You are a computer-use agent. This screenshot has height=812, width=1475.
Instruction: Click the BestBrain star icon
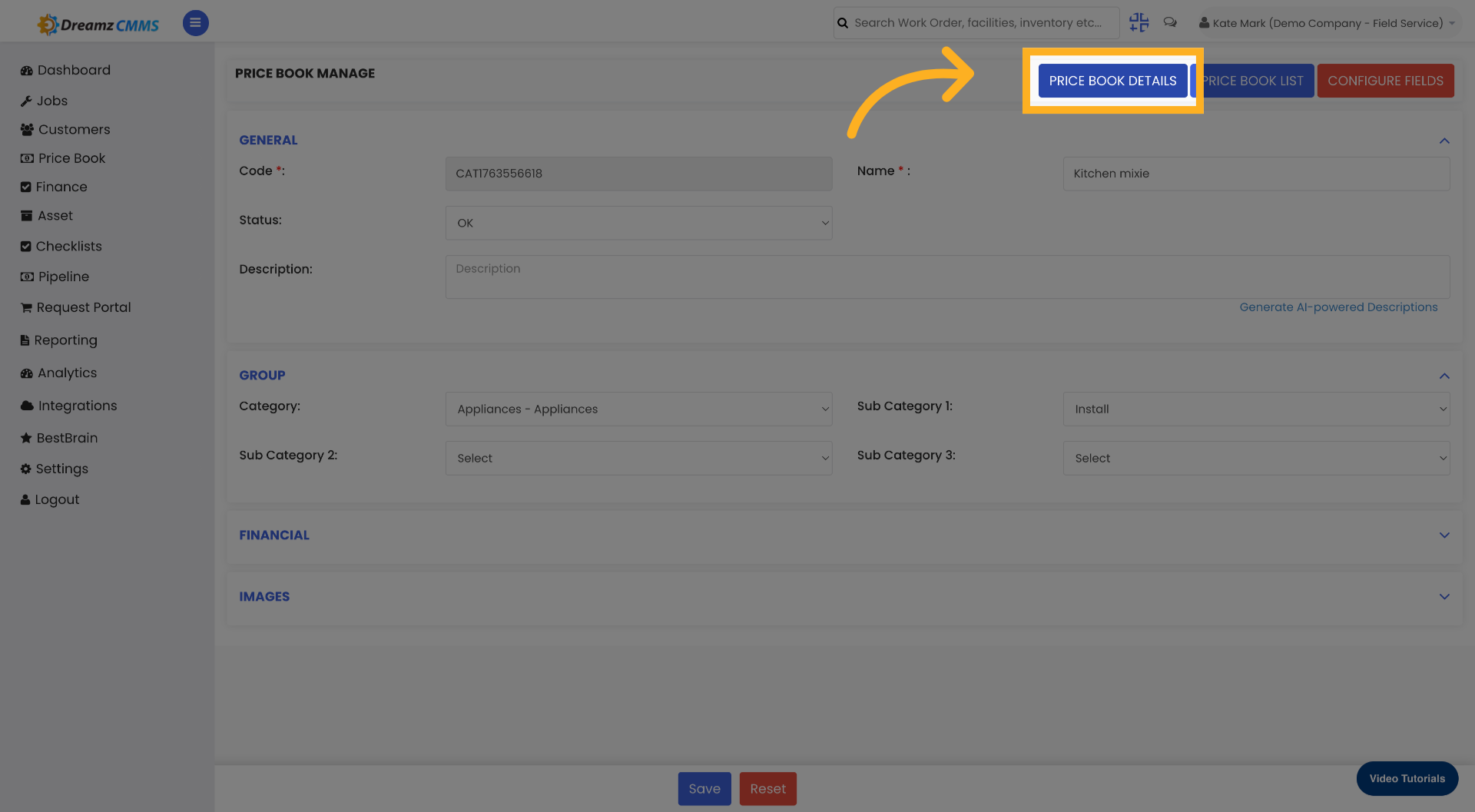click(x=27, y=438)
